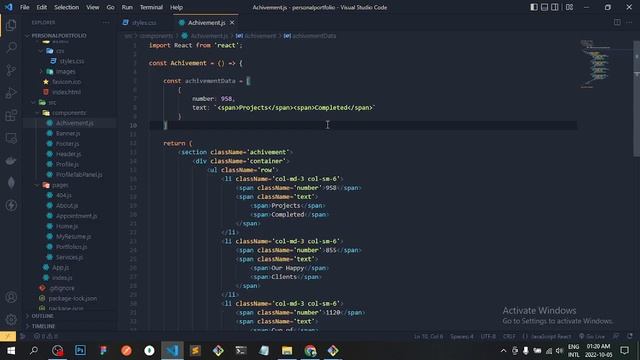Open package-lock.json in the Explorer tree

pos(73,298)
